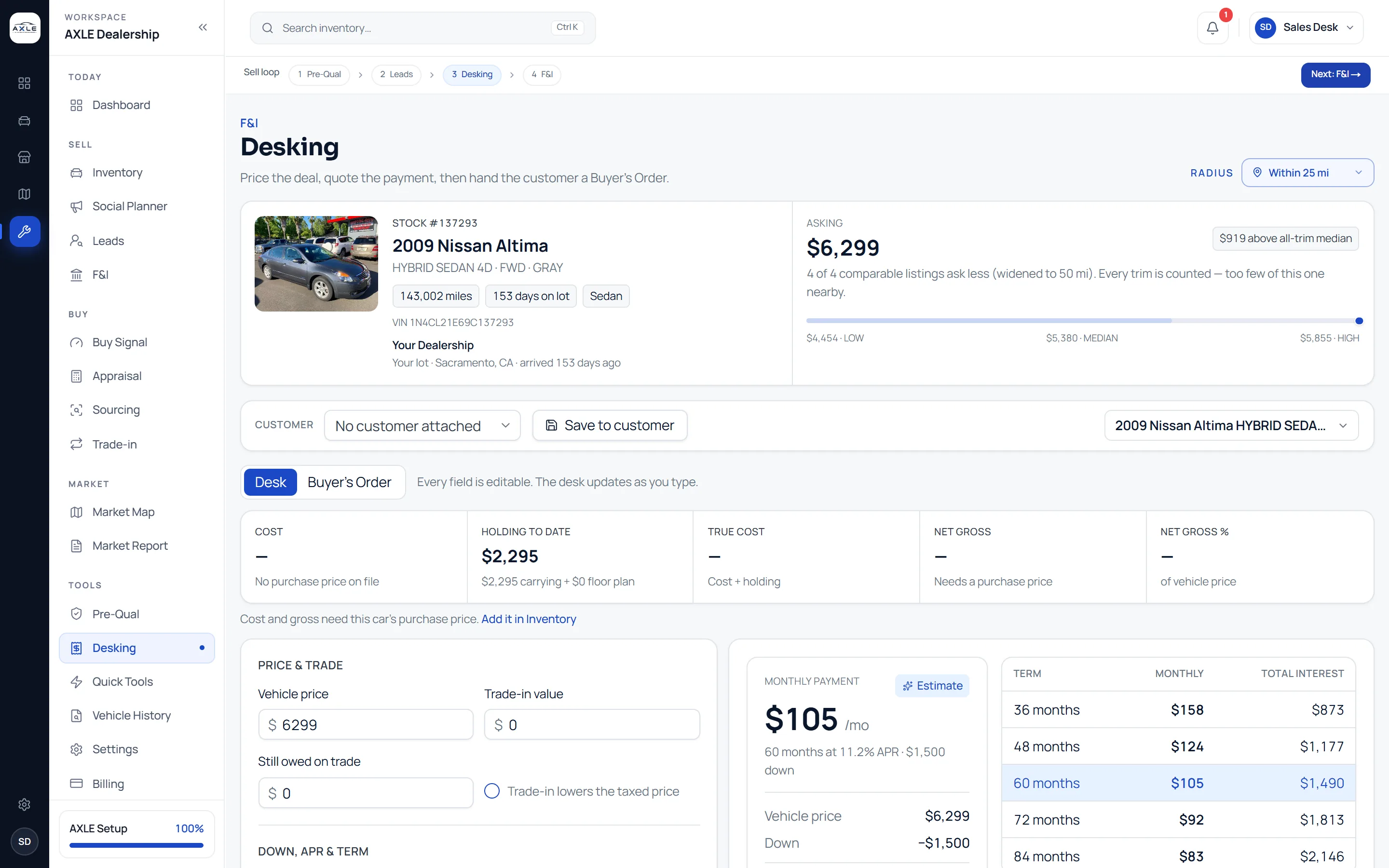The image size is (1389, 868).
Task: Switch to Buyer's Order tab
Action: (349, 482)
